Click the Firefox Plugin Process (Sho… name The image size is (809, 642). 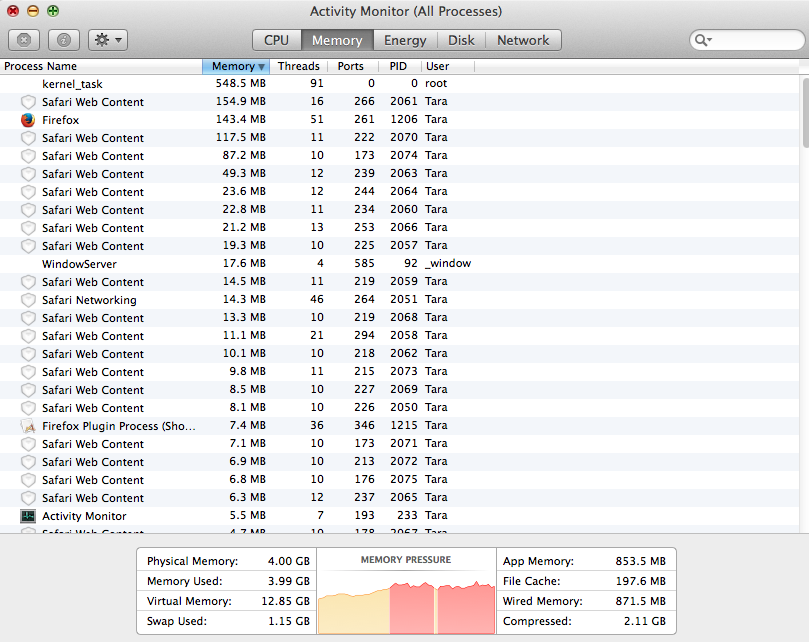(119, 426)
